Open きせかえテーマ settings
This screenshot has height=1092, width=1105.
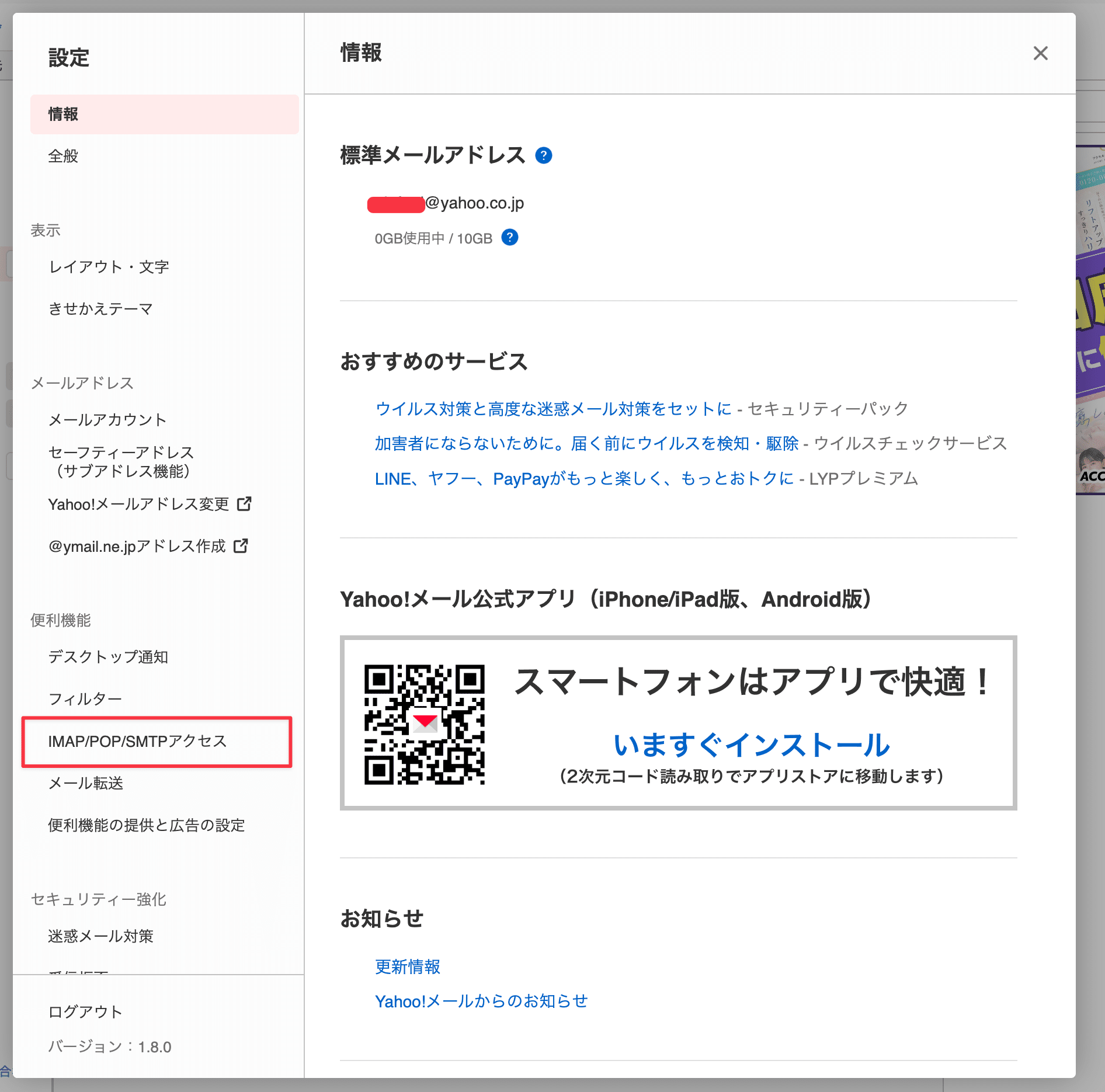point(100,309)
